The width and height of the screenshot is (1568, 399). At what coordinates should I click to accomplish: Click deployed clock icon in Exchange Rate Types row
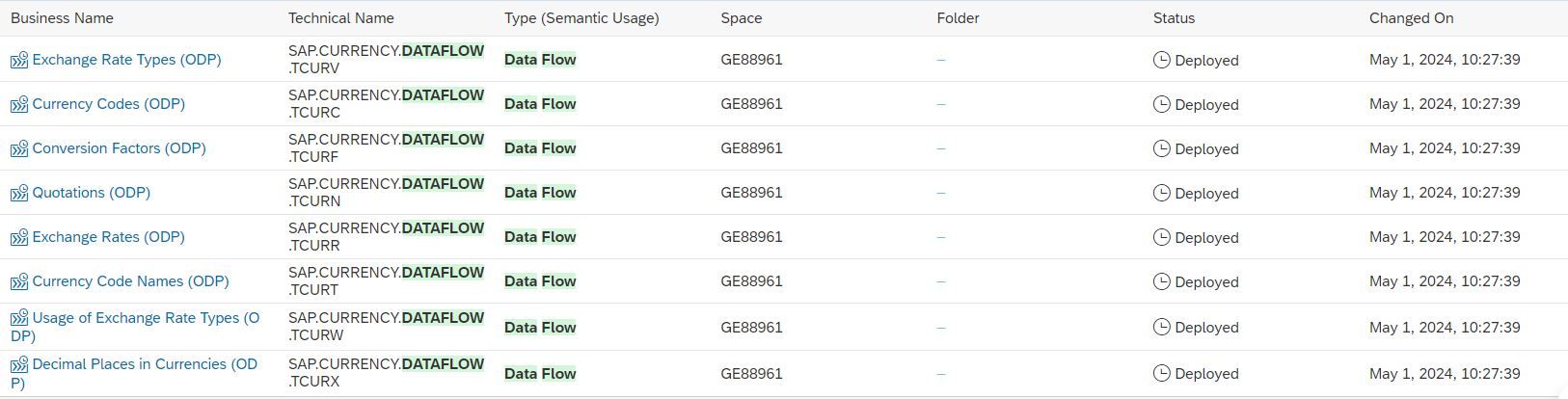(x=1162, y=60)
